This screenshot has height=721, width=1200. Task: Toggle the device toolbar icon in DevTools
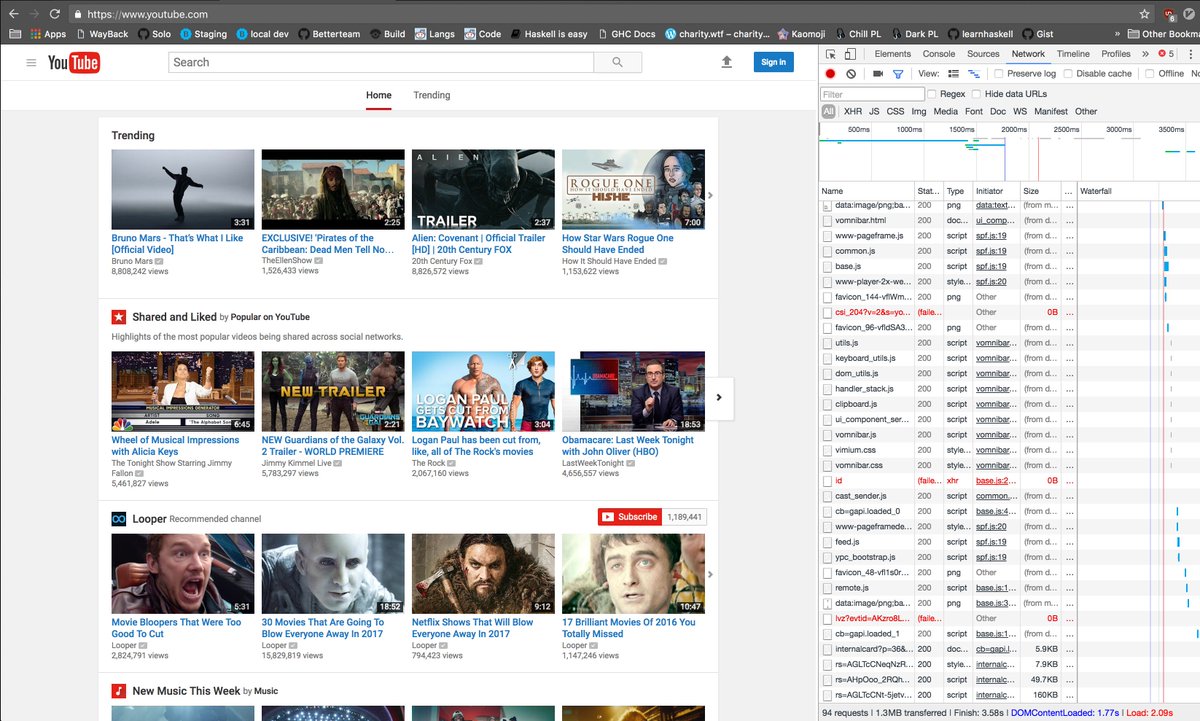(x=849, y=54)
